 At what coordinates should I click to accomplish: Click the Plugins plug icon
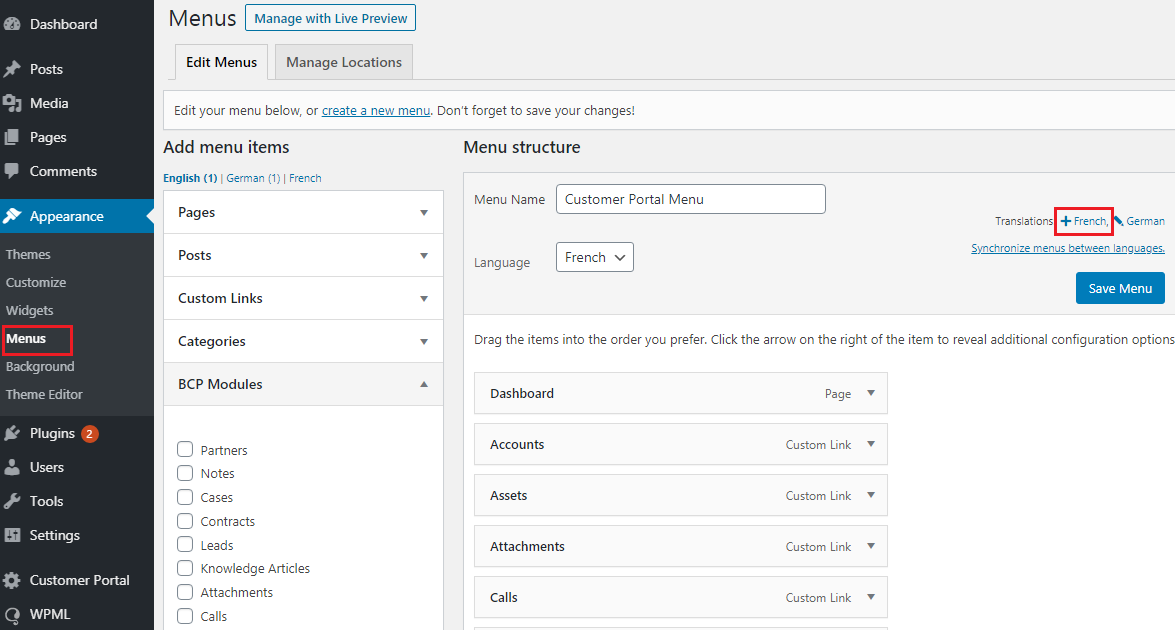click(x=12, y=433)
